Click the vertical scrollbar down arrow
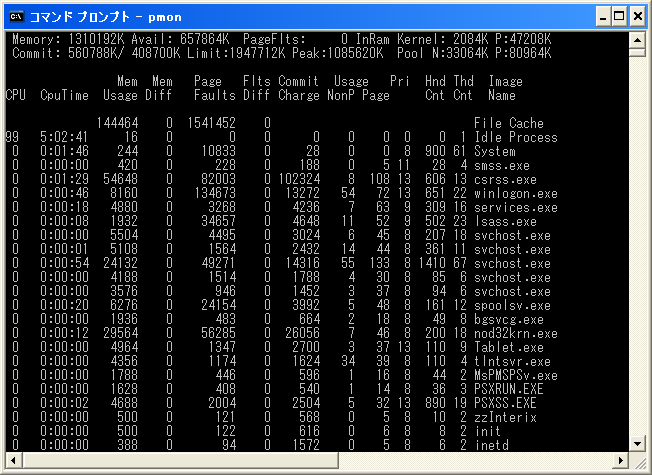The image size is (652, 475). 637,444
